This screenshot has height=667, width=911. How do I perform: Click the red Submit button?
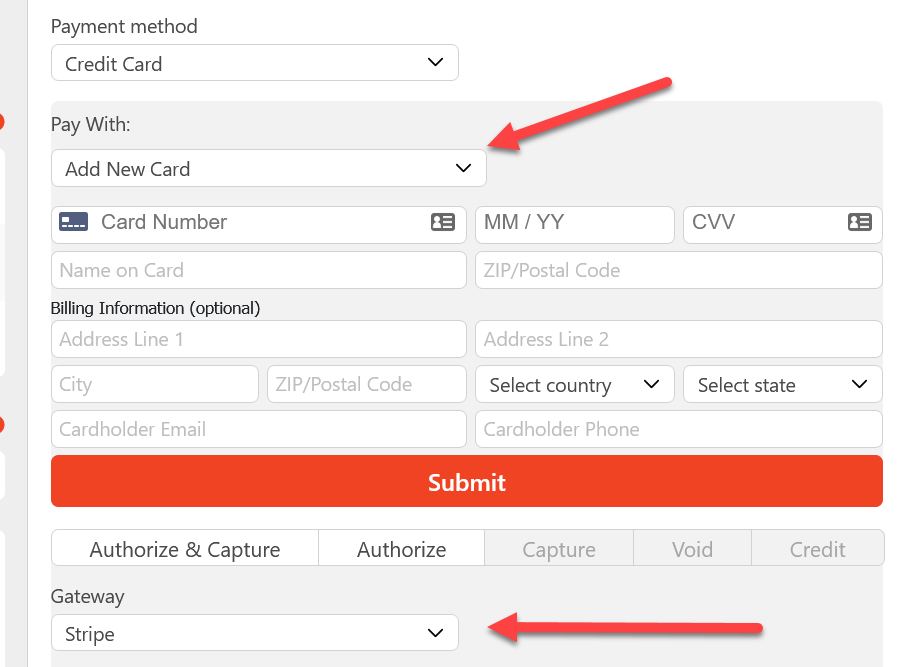(467, 481)
